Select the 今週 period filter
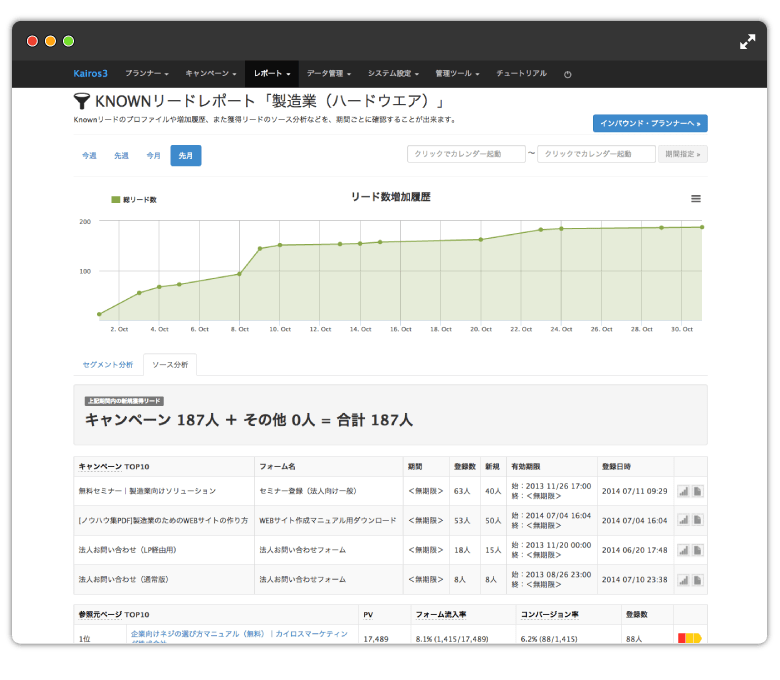 point(89,156)
